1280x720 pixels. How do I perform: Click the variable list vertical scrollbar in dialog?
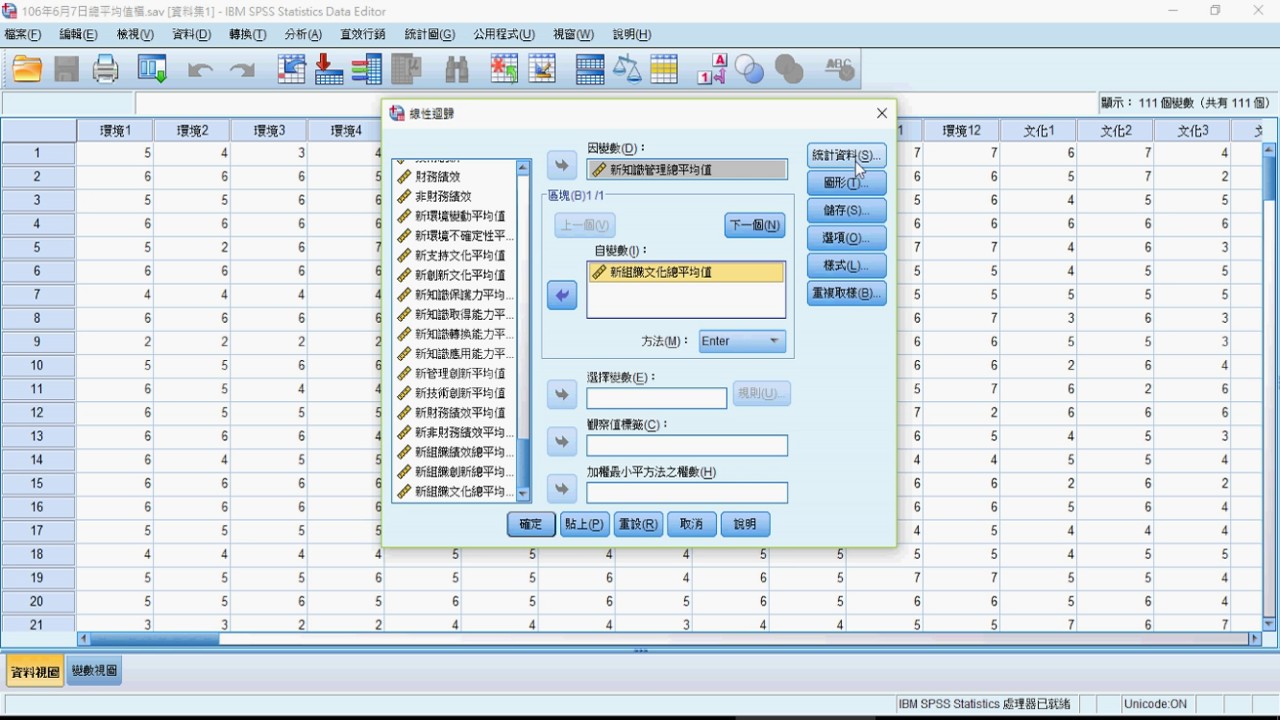pos(523,331)
